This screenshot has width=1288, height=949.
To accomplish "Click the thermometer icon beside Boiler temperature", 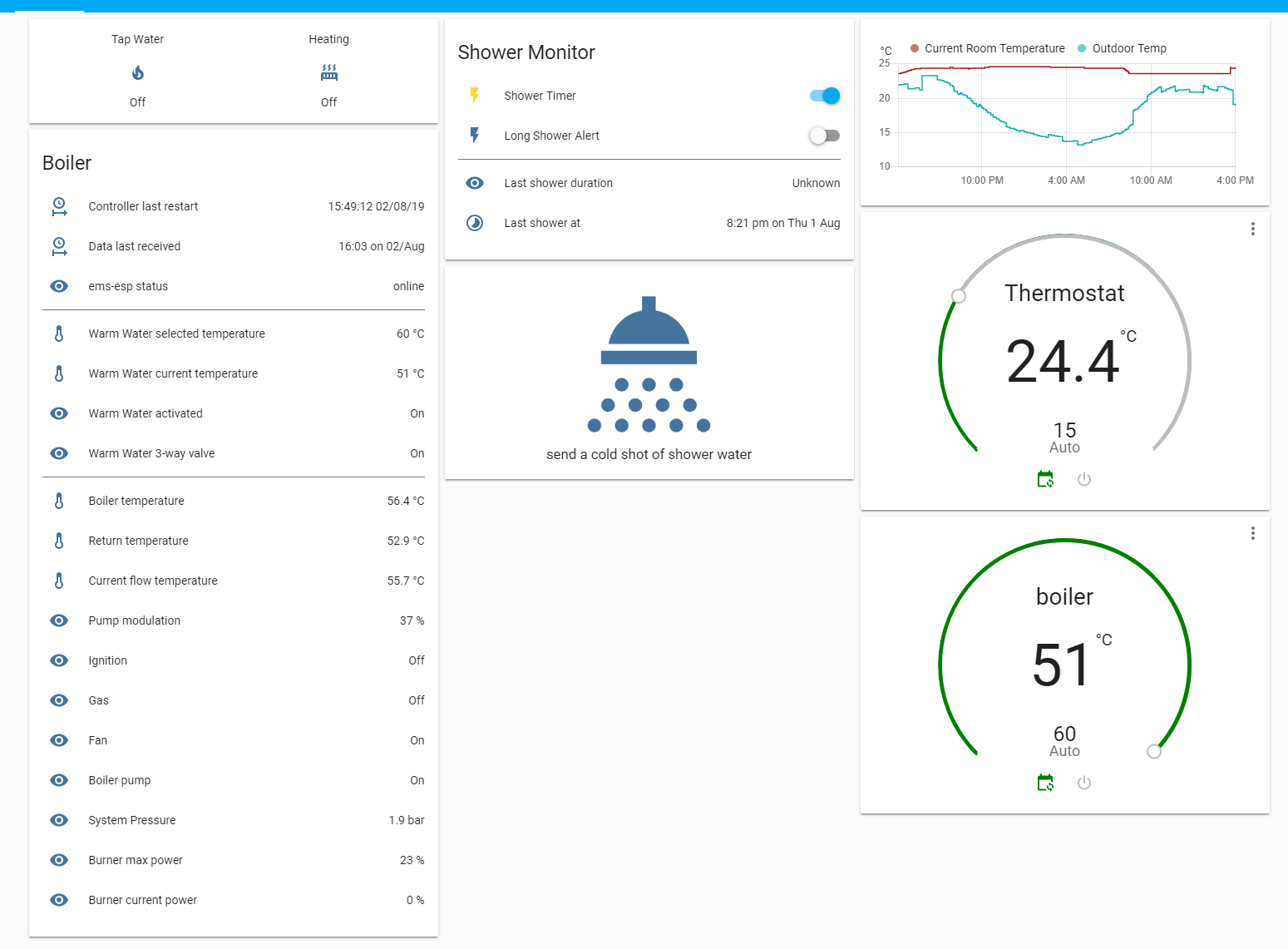I will click(x=59, y=501).
